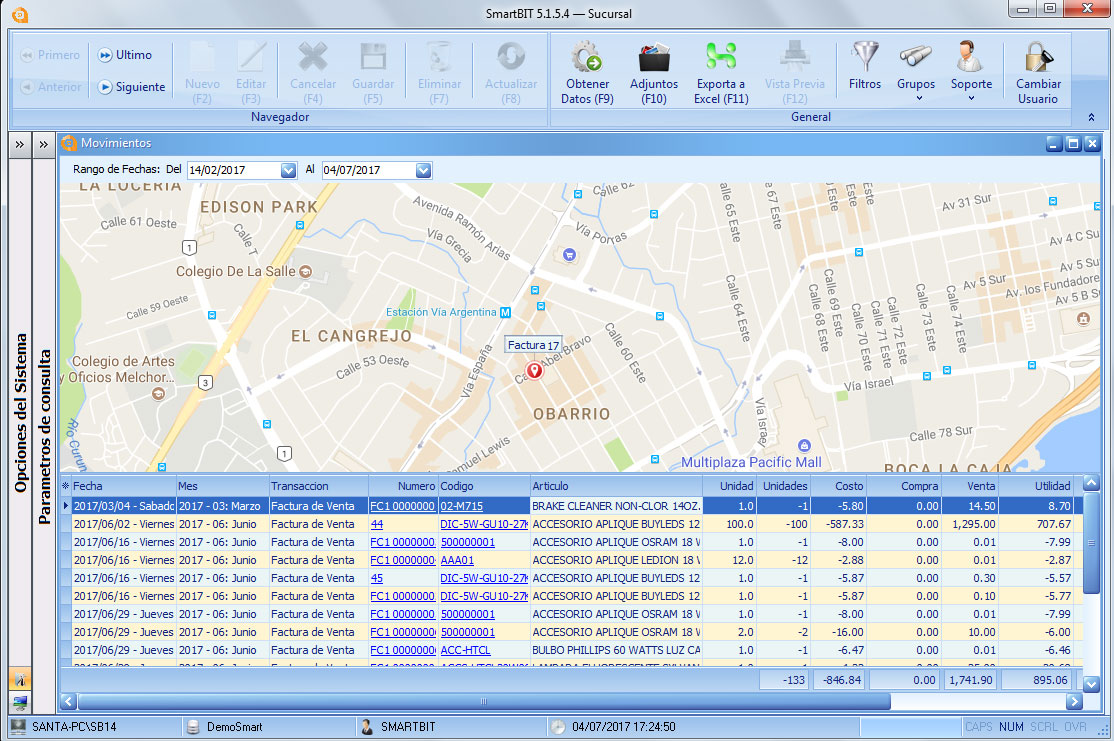Click the NUM indicator in the status bar
The height and width of the screenshot is (741, 1114).
[x=1011, y=727]
